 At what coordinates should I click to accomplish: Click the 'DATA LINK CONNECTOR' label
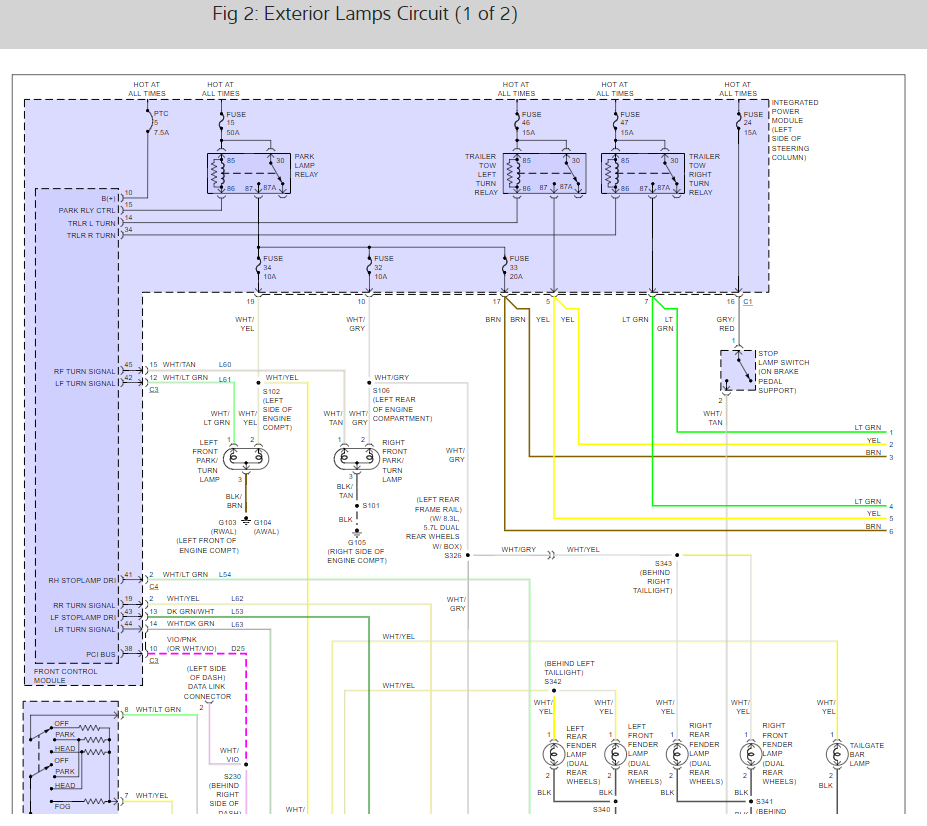[207, 691]
